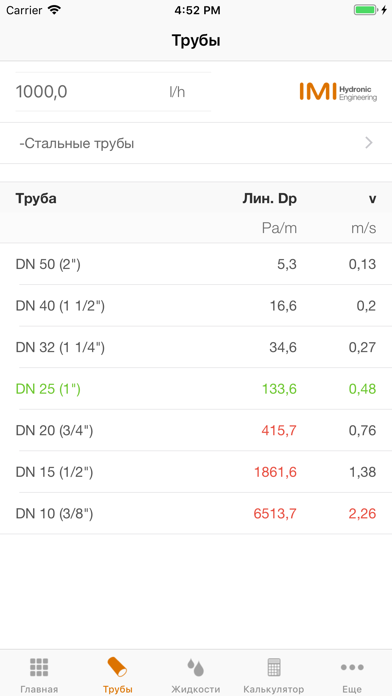Change the l/h flow unit

[177, 92]
